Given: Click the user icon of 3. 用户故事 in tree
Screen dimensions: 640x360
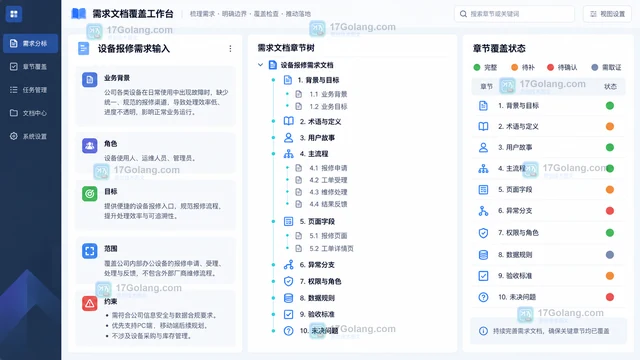Looking at the screenshot, I should (288, 138).
